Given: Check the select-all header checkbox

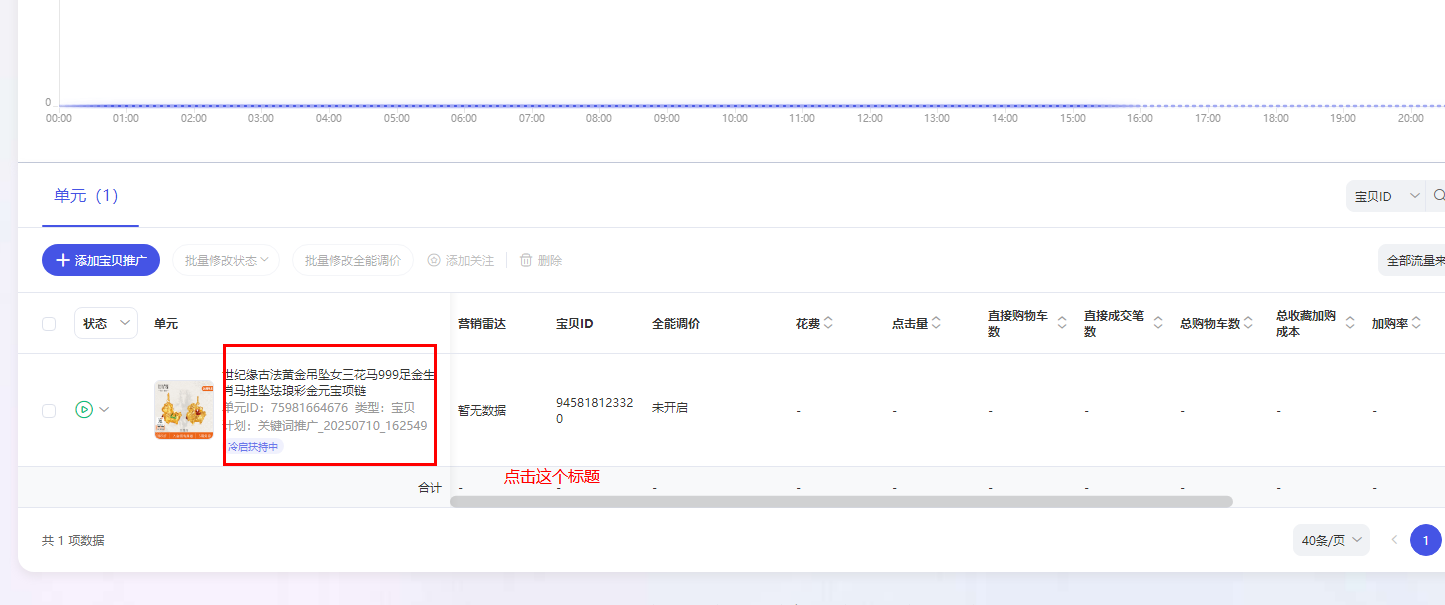Looking at the screenshot, I should 49,324.
